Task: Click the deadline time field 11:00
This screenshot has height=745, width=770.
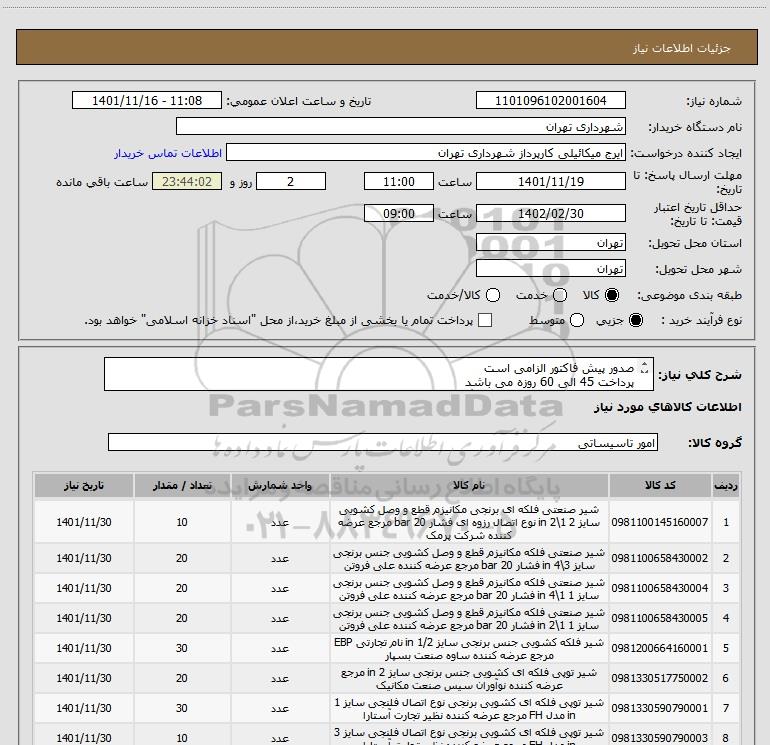Action: 399,181
